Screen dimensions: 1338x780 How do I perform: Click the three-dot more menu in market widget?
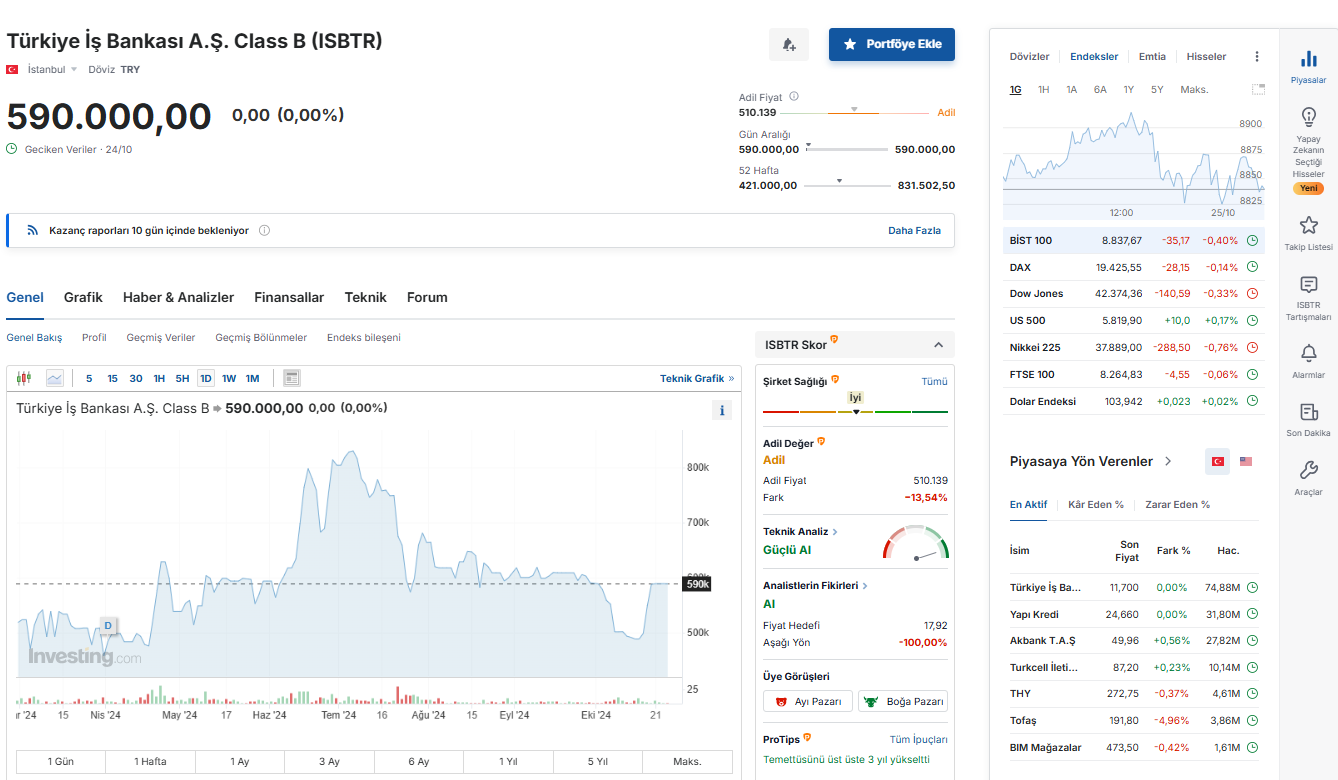coord(1257,57)
